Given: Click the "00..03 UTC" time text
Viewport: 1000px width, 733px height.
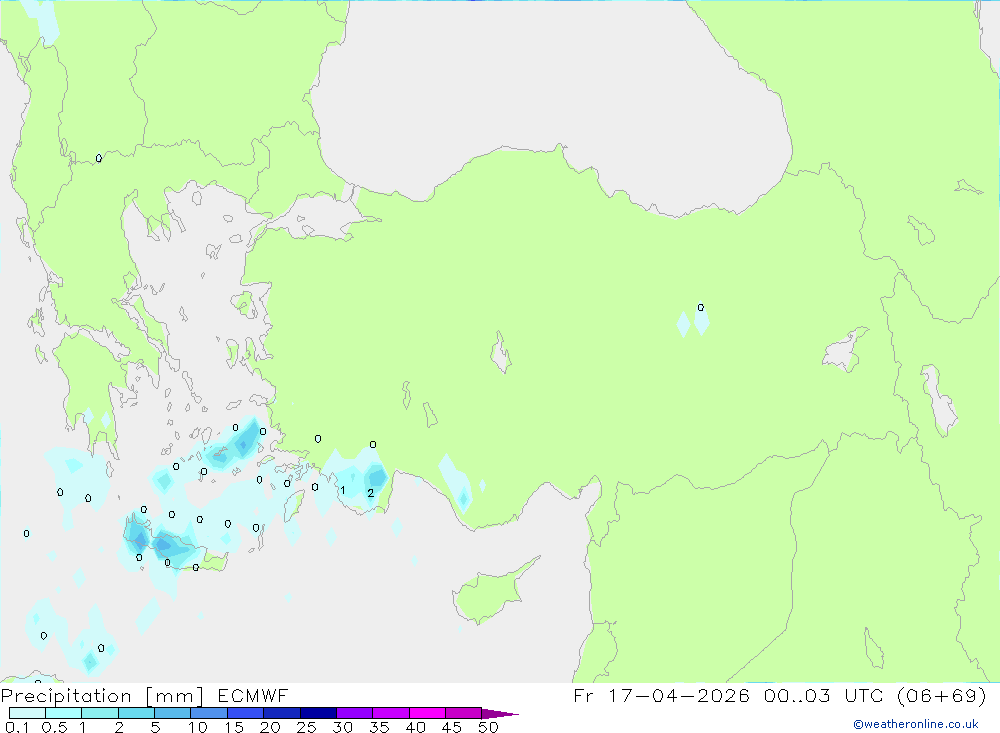Looking at the screenshot, I should pos(823,695).
